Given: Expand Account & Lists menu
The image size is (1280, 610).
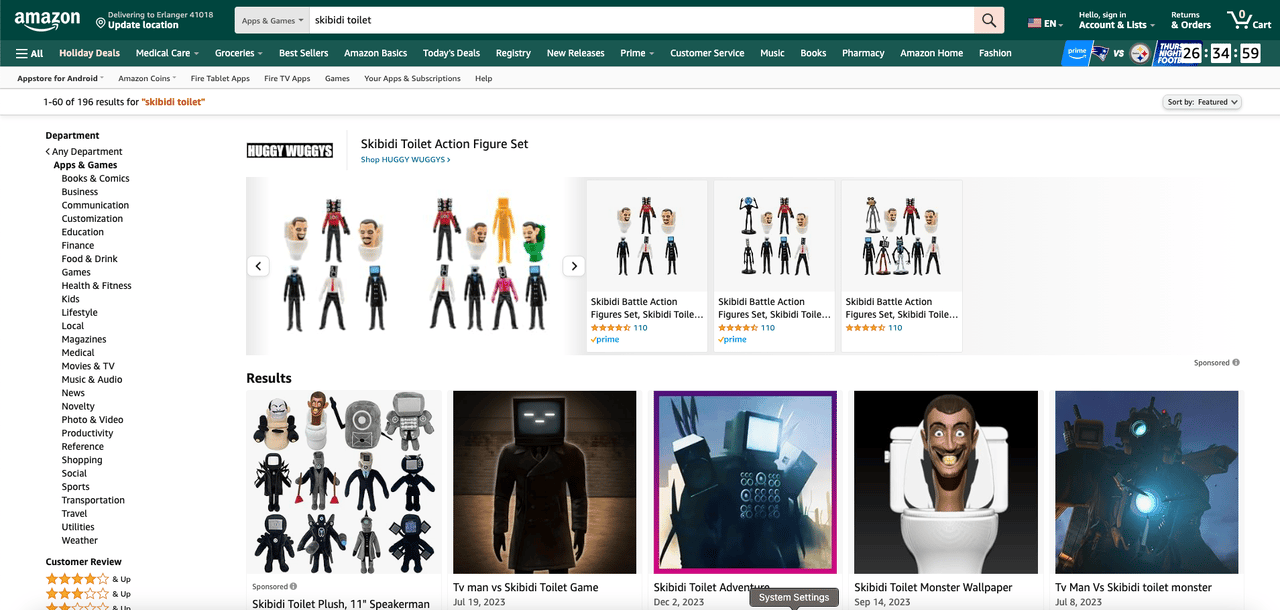Looking at the screenshot, I should 1117,20.
